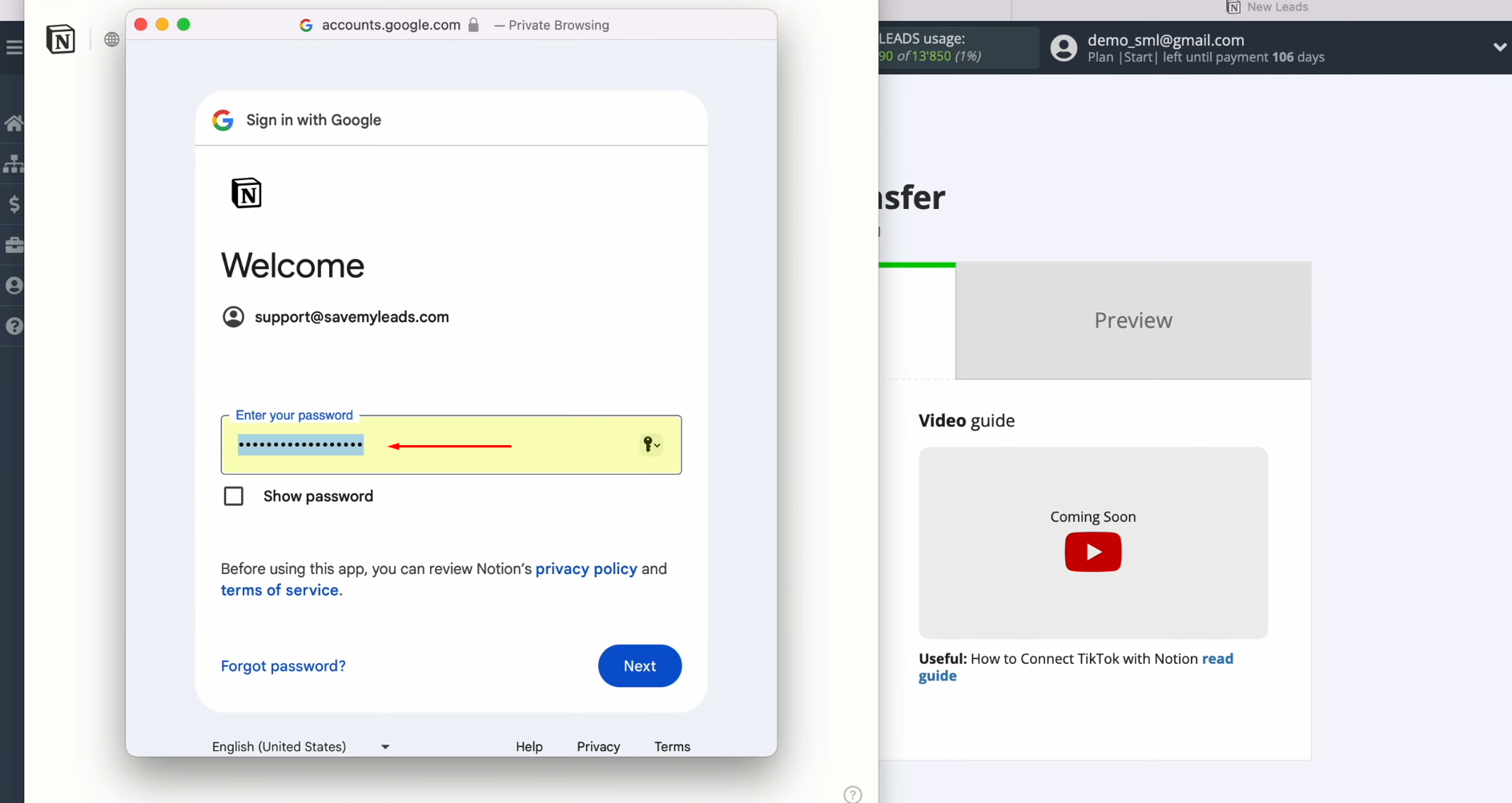Open the Privacy link in the footer
The width and height of the screenshot is (1512, 803).
(598, 746)
